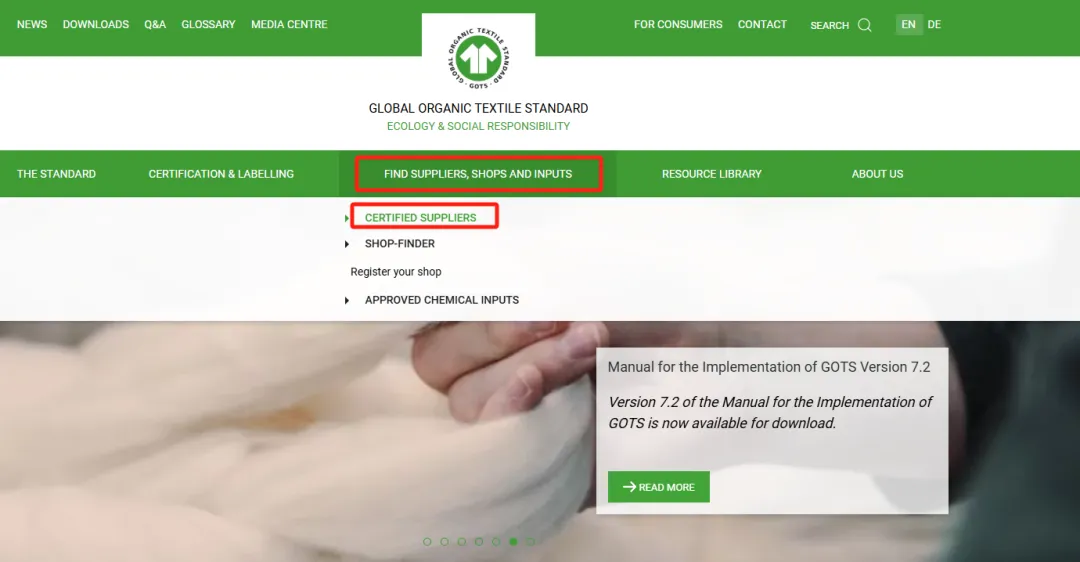Go to first carousel slide dot
The image size is (1080, 562).
point(427,542)
